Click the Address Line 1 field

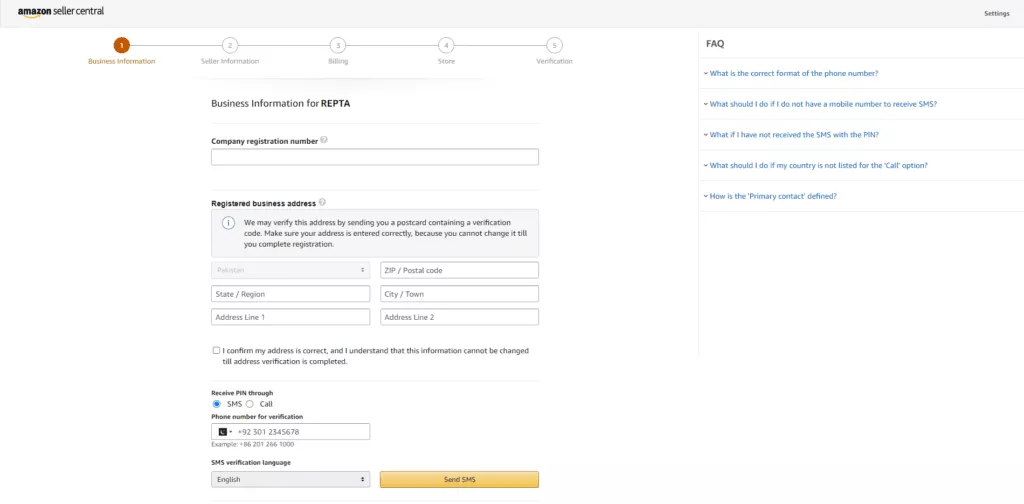tap(291, 317)
